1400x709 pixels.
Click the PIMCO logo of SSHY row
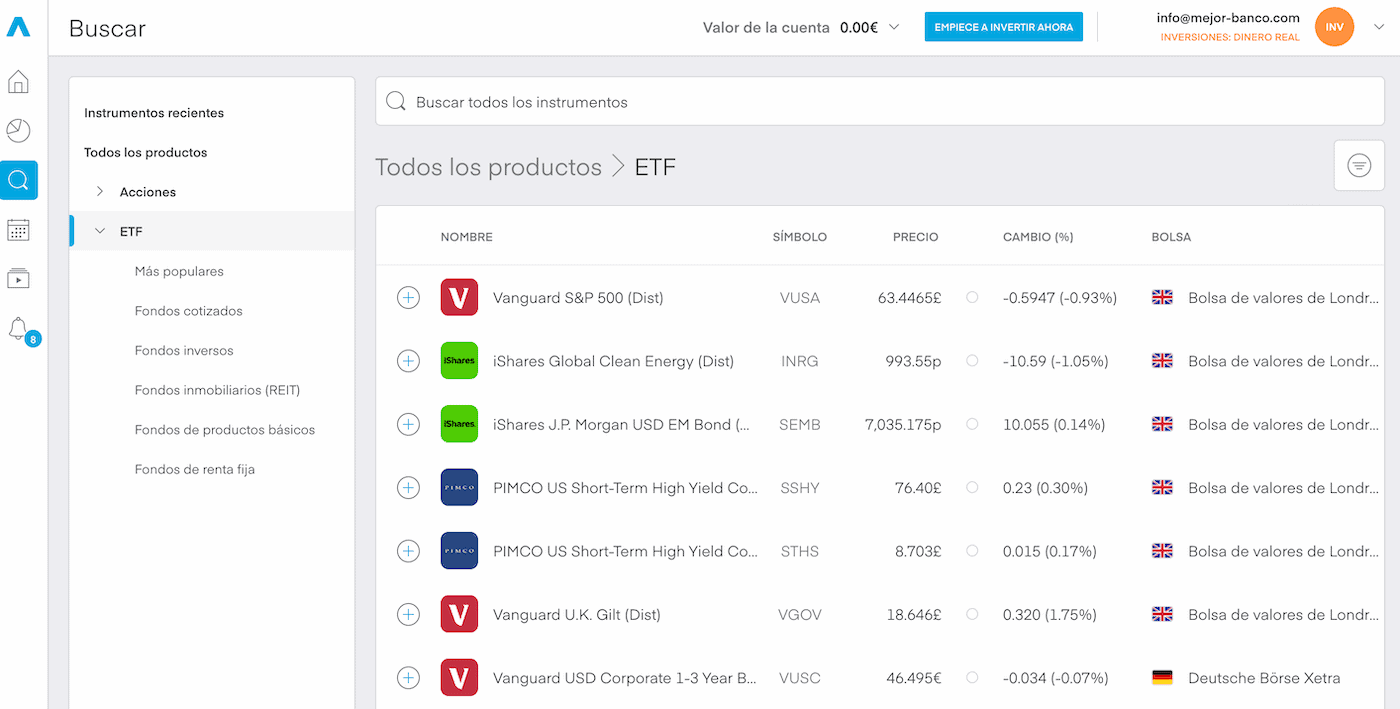click(459, 488)
